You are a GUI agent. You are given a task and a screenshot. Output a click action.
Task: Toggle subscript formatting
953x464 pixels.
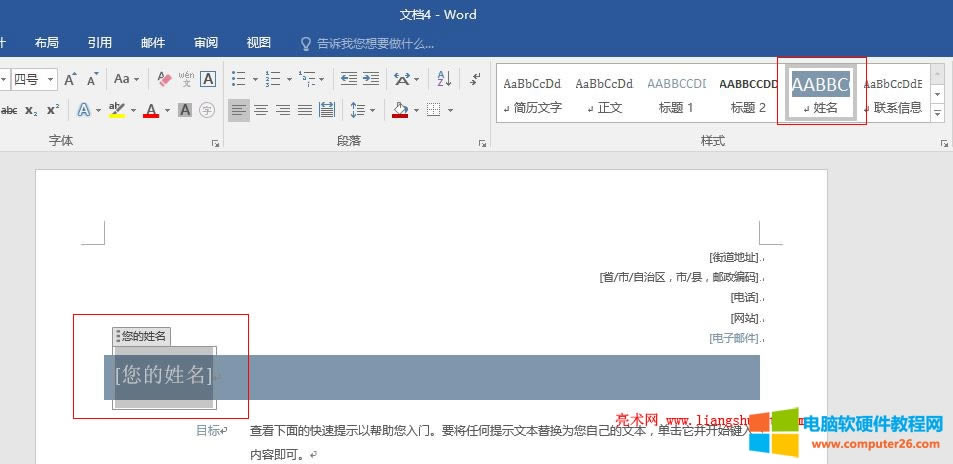click(x=32, y=110)
